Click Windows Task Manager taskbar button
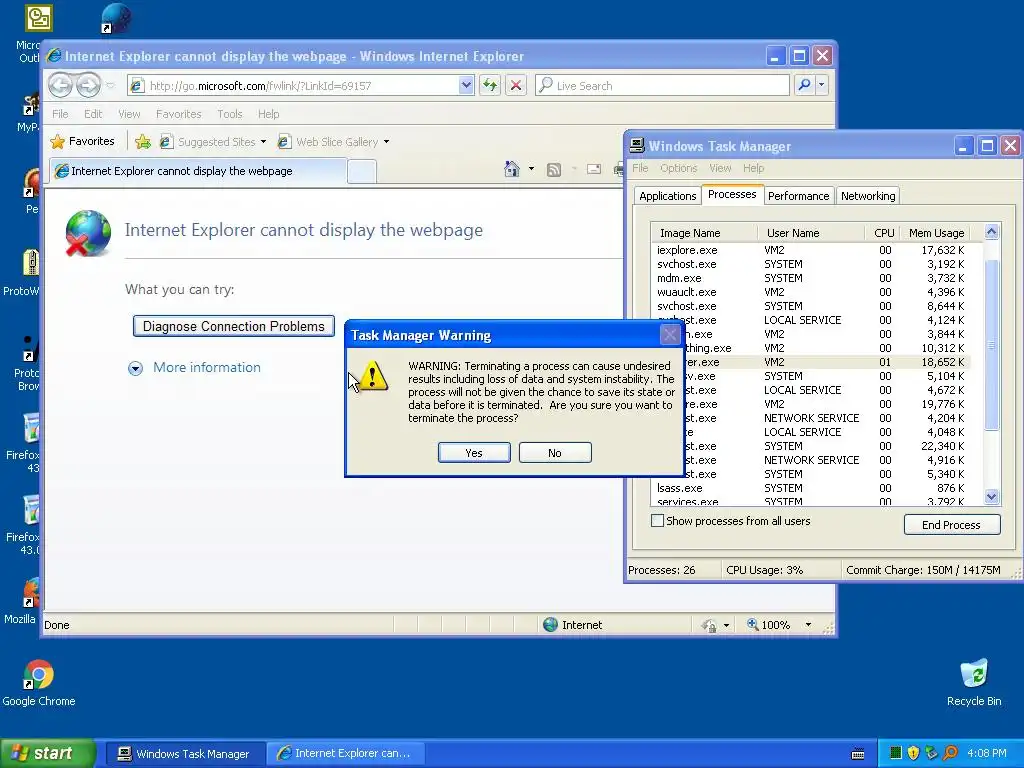This screenshot has width=1024, height=768. (x=183, y=754)
